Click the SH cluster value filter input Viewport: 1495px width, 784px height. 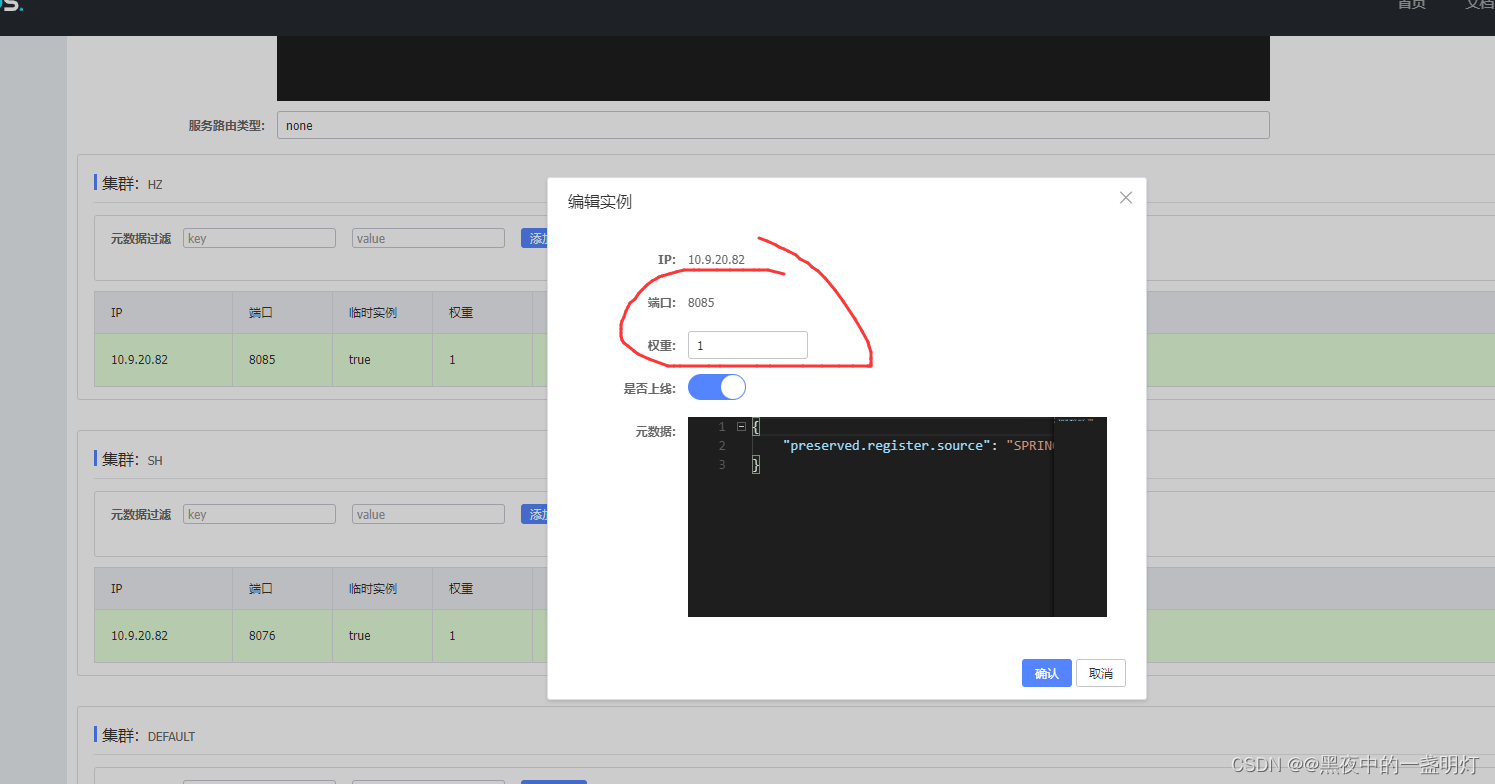pyautogui.click(x=428, y=514)
